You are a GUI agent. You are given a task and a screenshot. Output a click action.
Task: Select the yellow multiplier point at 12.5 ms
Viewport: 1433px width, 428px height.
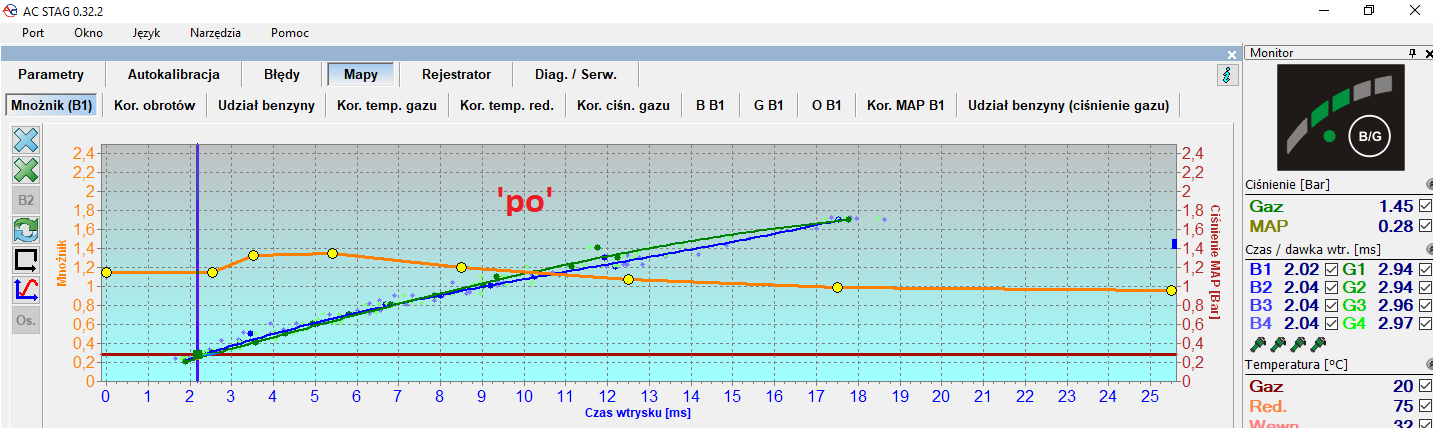tap(628, 279)
